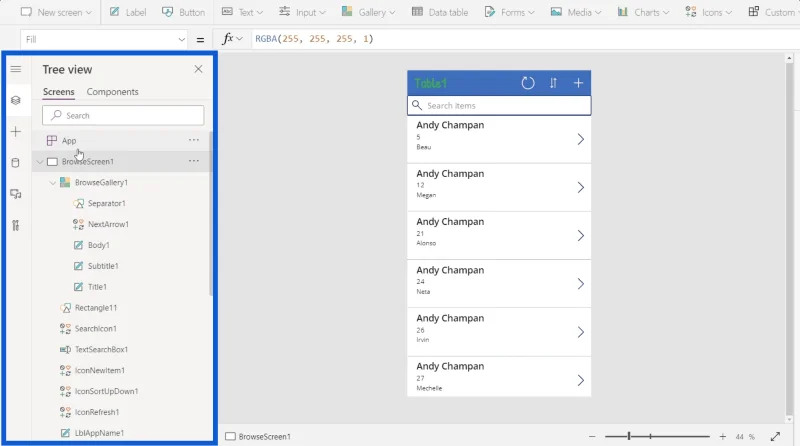Zoom out with the minus icon
Image resolution: width=800 pixels, height=446 pixels.
click(592, 436)
